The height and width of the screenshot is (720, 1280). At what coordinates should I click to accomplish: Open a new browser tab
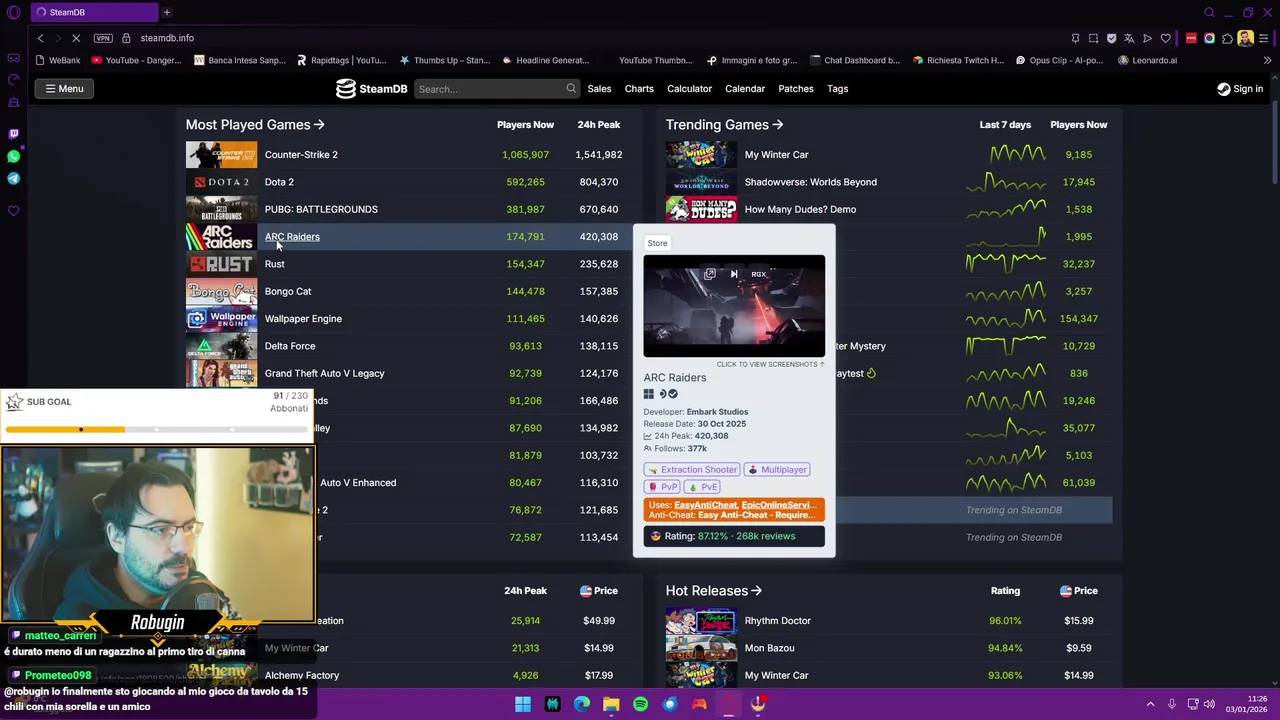pyautogui.click(x=167, y=12)
